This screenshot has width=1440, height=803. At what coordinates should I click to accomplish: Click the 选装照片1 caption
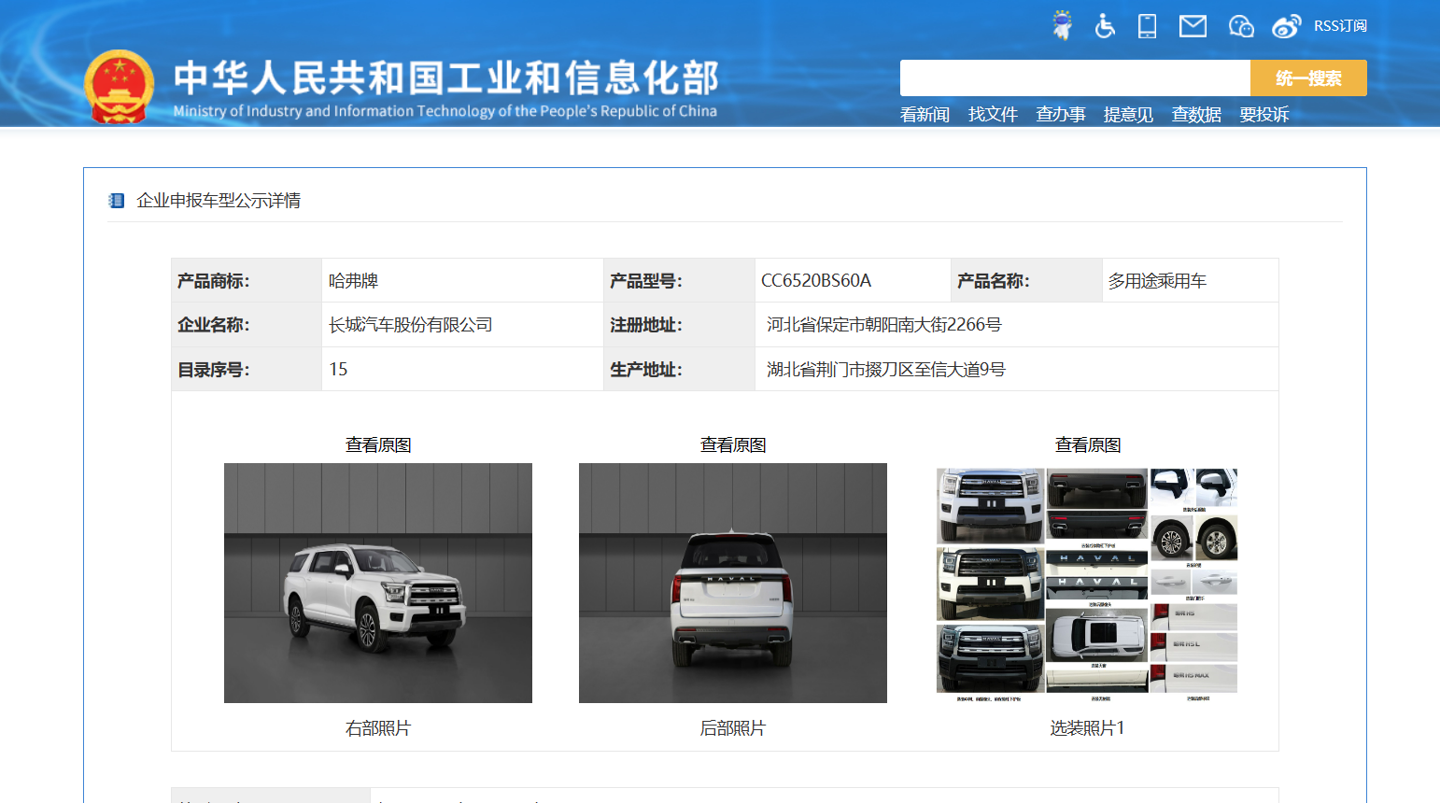[x=1087, y=729]
